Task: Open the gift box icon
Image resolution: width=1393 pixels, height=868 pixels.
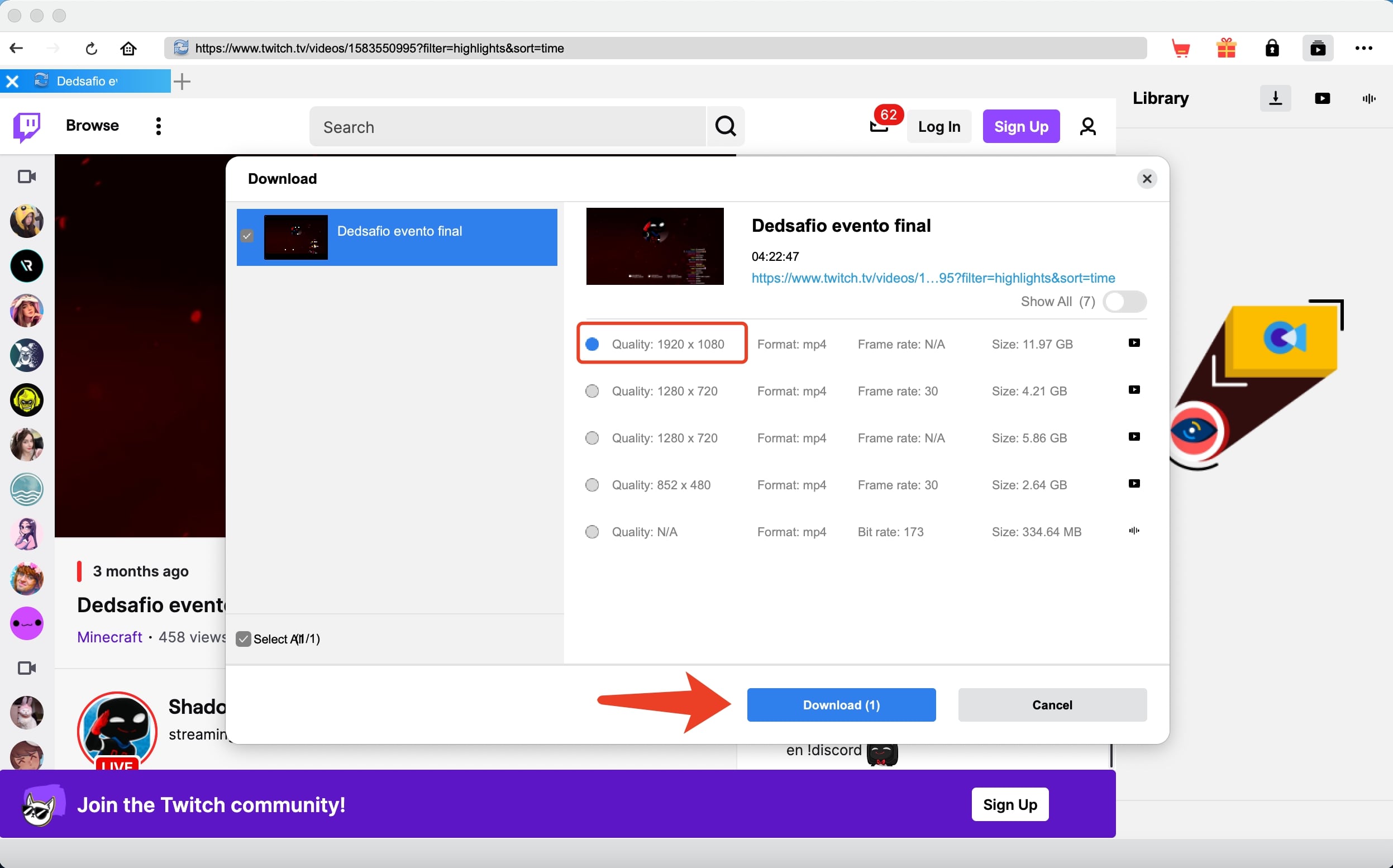Action: pos(1226,49)
